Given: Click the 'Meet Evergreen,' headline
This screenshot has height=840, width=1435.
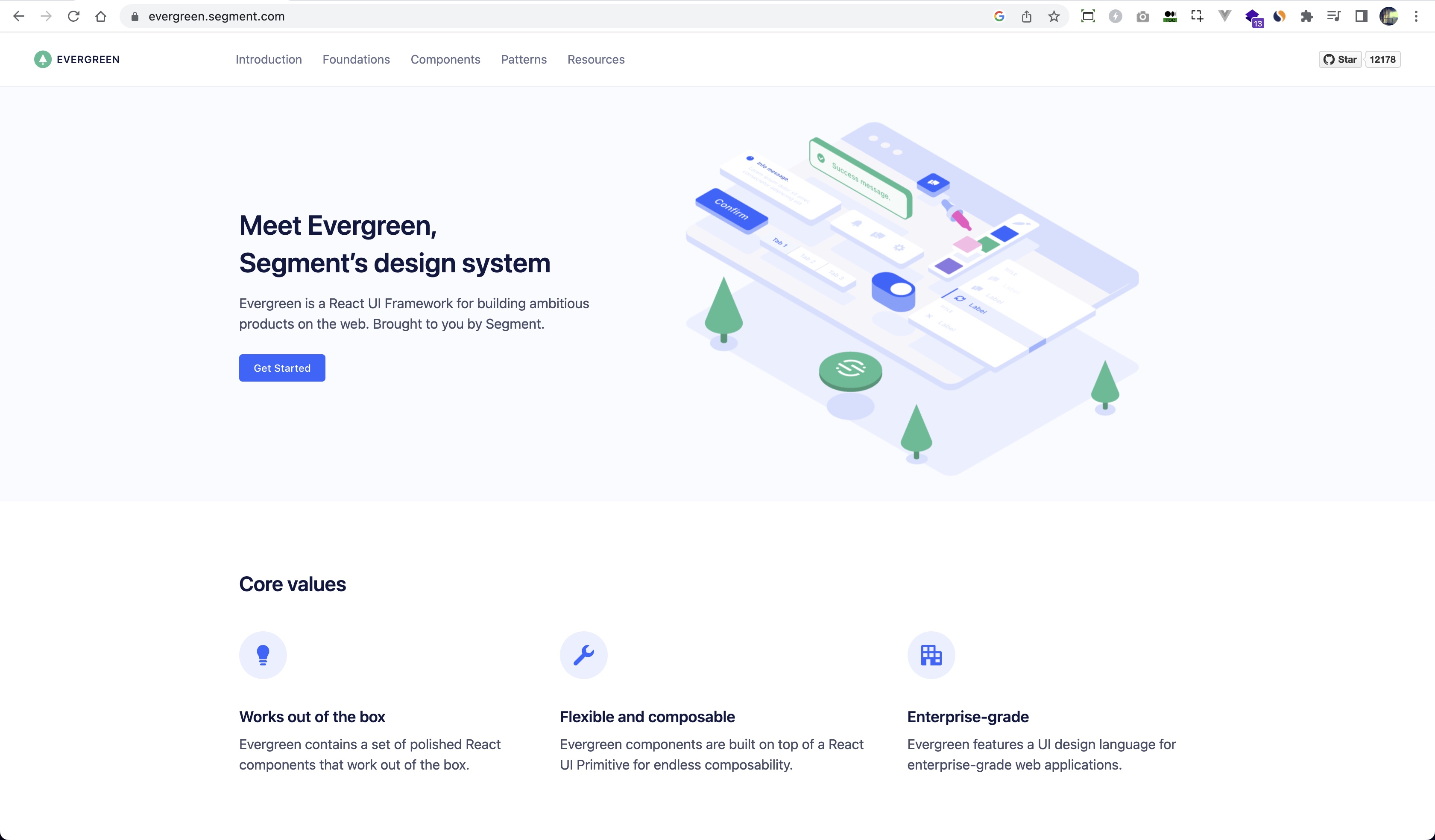Looking at the screenshot, I should 338,225.
